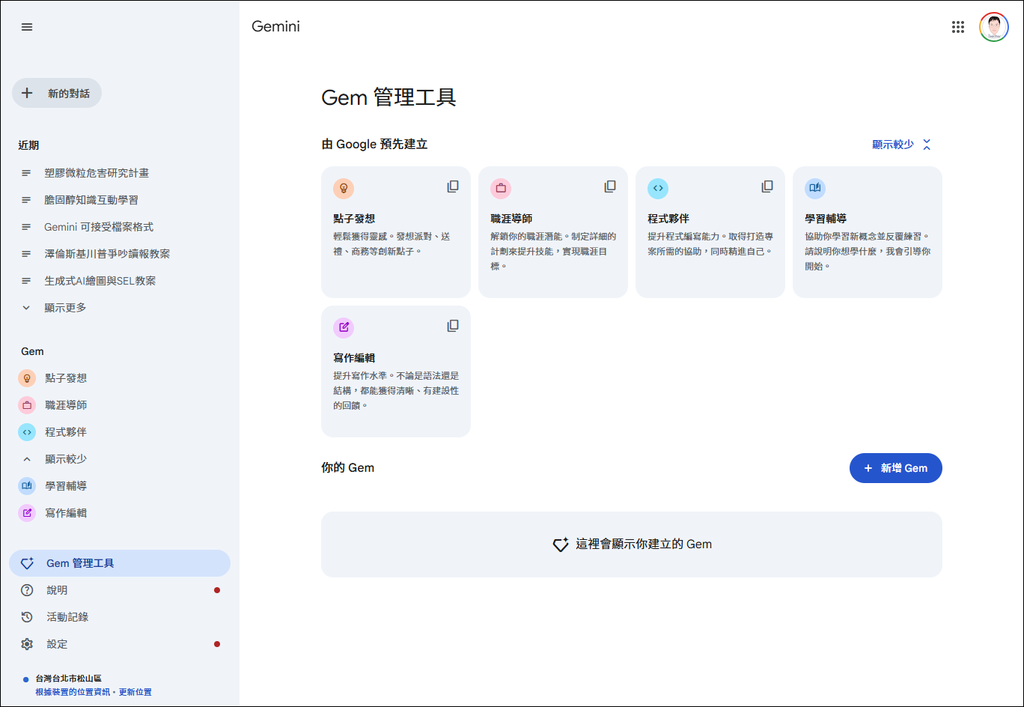This screenshot has height=707, width=1024.
Task: Click the plus icon in 新增 Gem
Action: coord(868,468)
